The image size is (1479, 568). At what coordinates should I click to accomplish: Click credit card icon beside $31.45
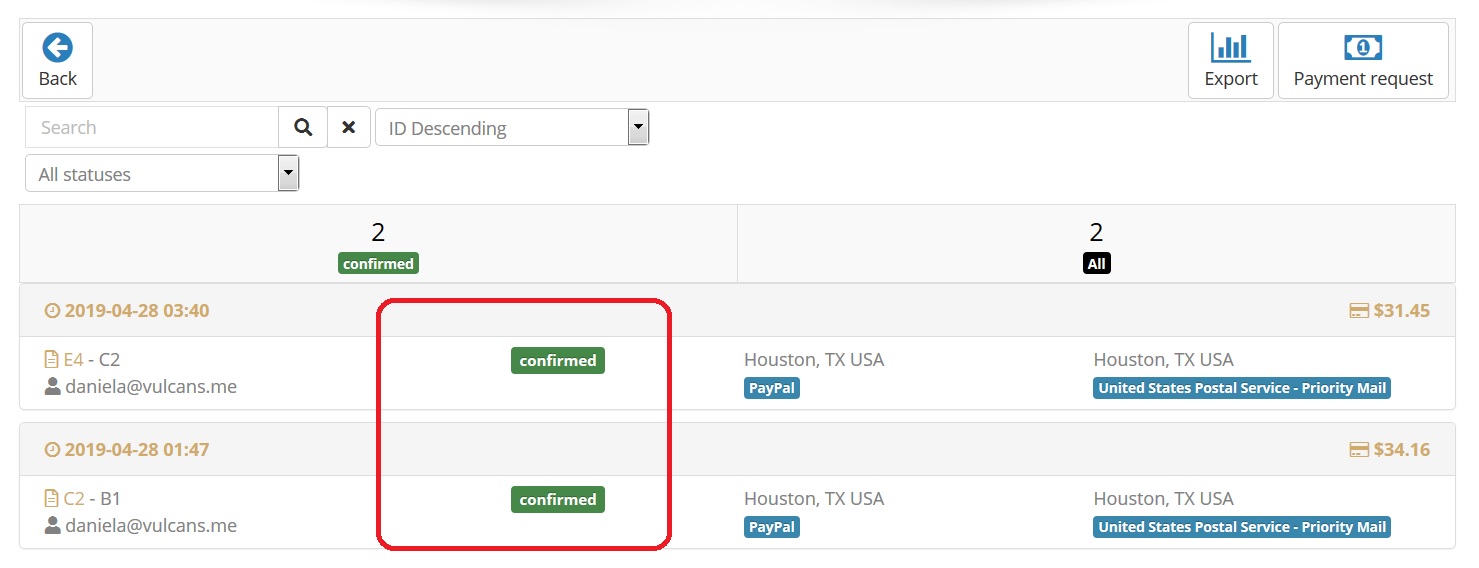(1359, 311)
